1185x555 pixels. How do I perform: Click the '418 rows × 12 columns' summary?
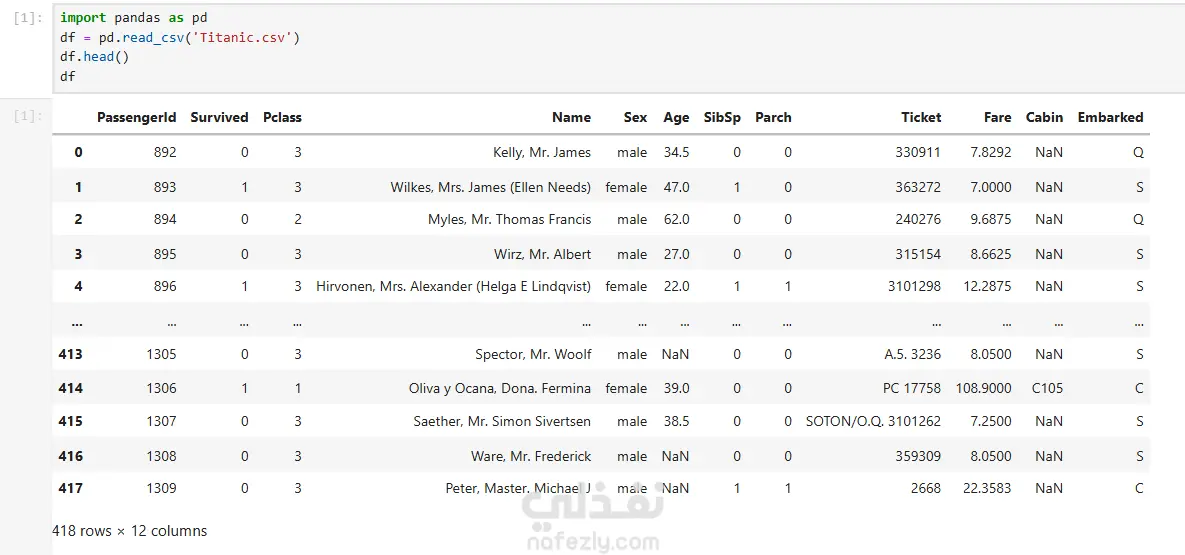[x=129, y=531]
